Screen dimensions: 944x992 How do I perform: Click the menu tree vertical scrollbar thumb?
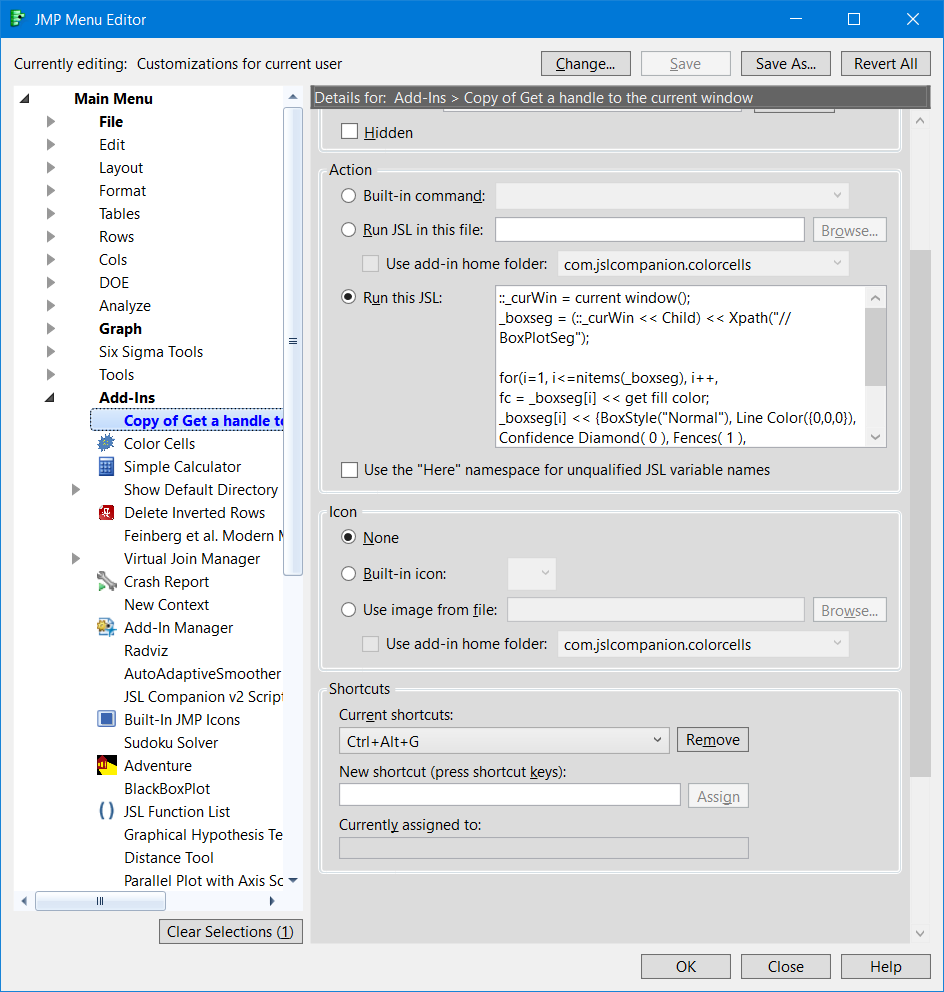click(x=293, y=342)
